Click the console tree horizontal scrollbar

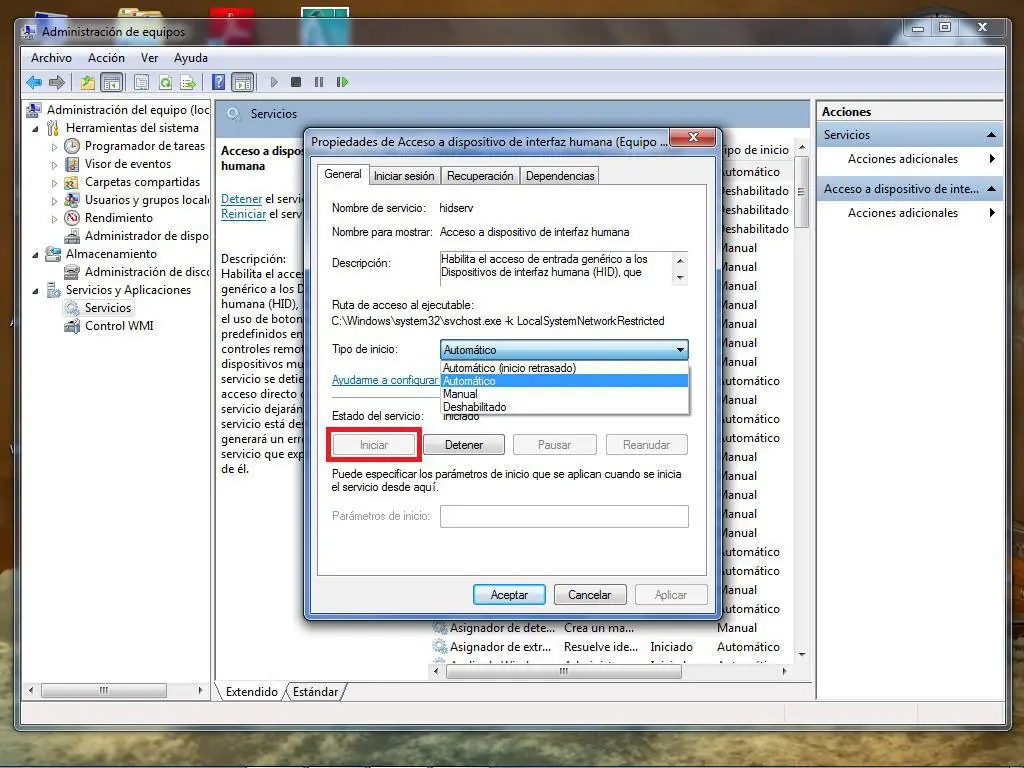(x=103, y=690)
